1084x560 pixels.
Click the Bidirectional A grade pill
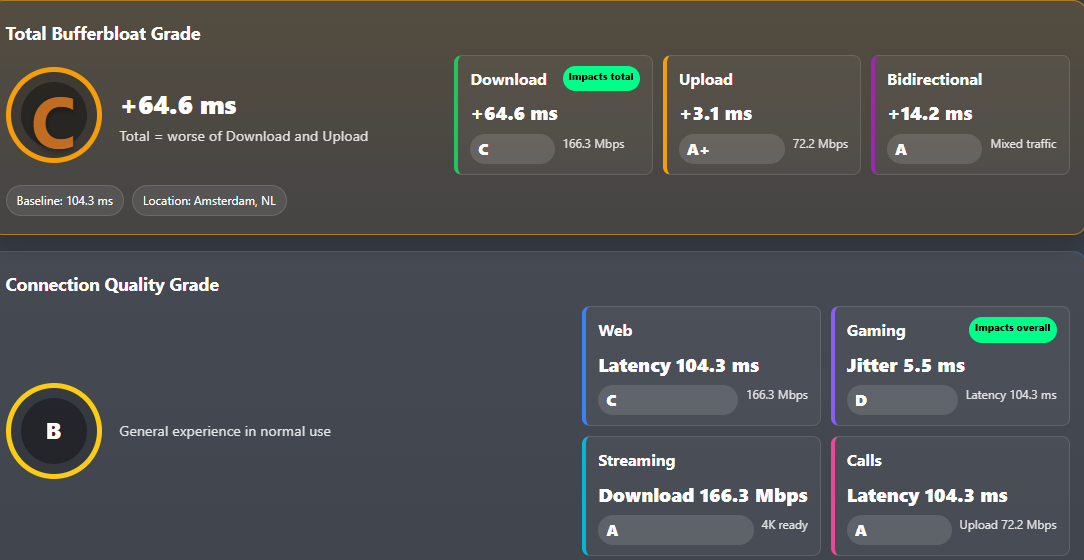pyautogui.click(x=935, y=149)
